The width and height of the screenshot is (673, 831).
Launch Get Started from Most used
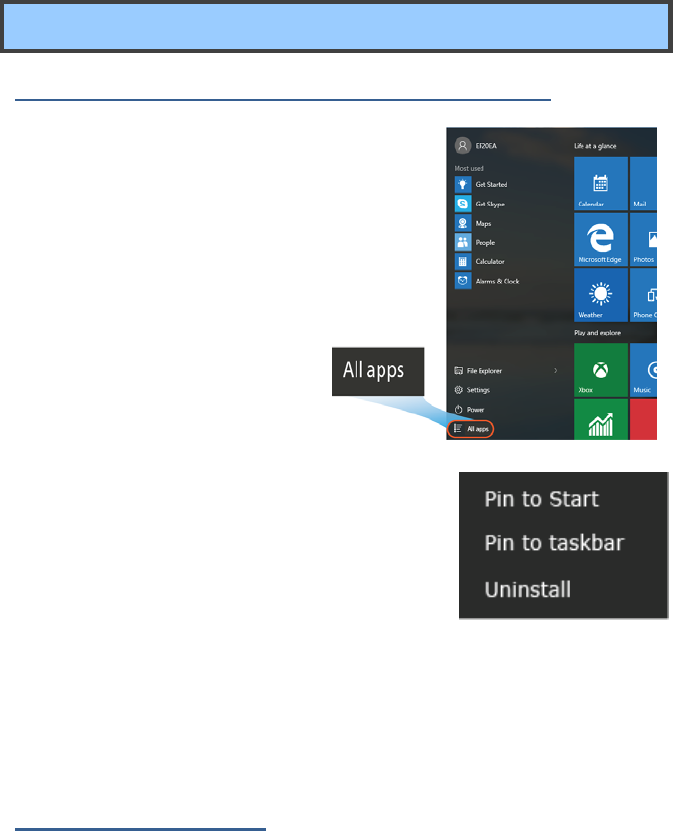click(481, 184)
